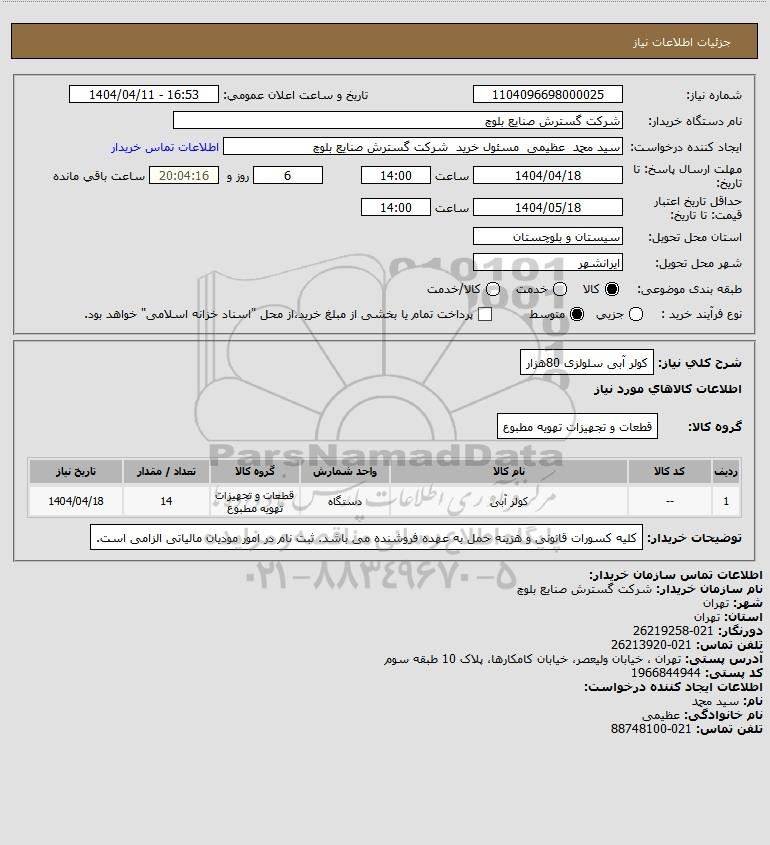This screenshot has height=845, width=770.
Task: Click the کولر آبی item name cell
Action: [x=509, y=501]
